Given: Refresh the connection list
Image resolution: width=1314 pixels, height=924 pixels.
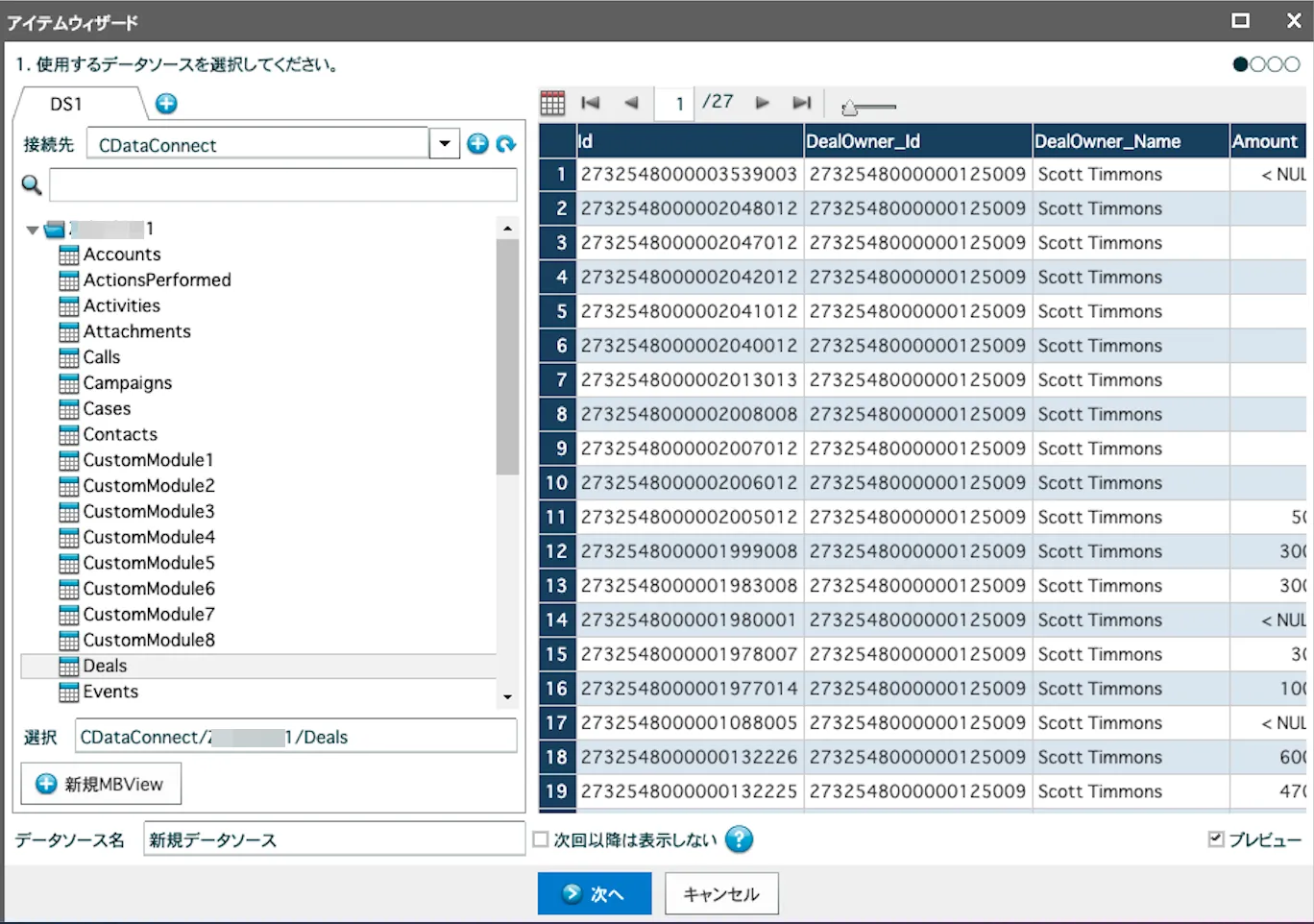Looking at the screenshot, I should 506,143.
